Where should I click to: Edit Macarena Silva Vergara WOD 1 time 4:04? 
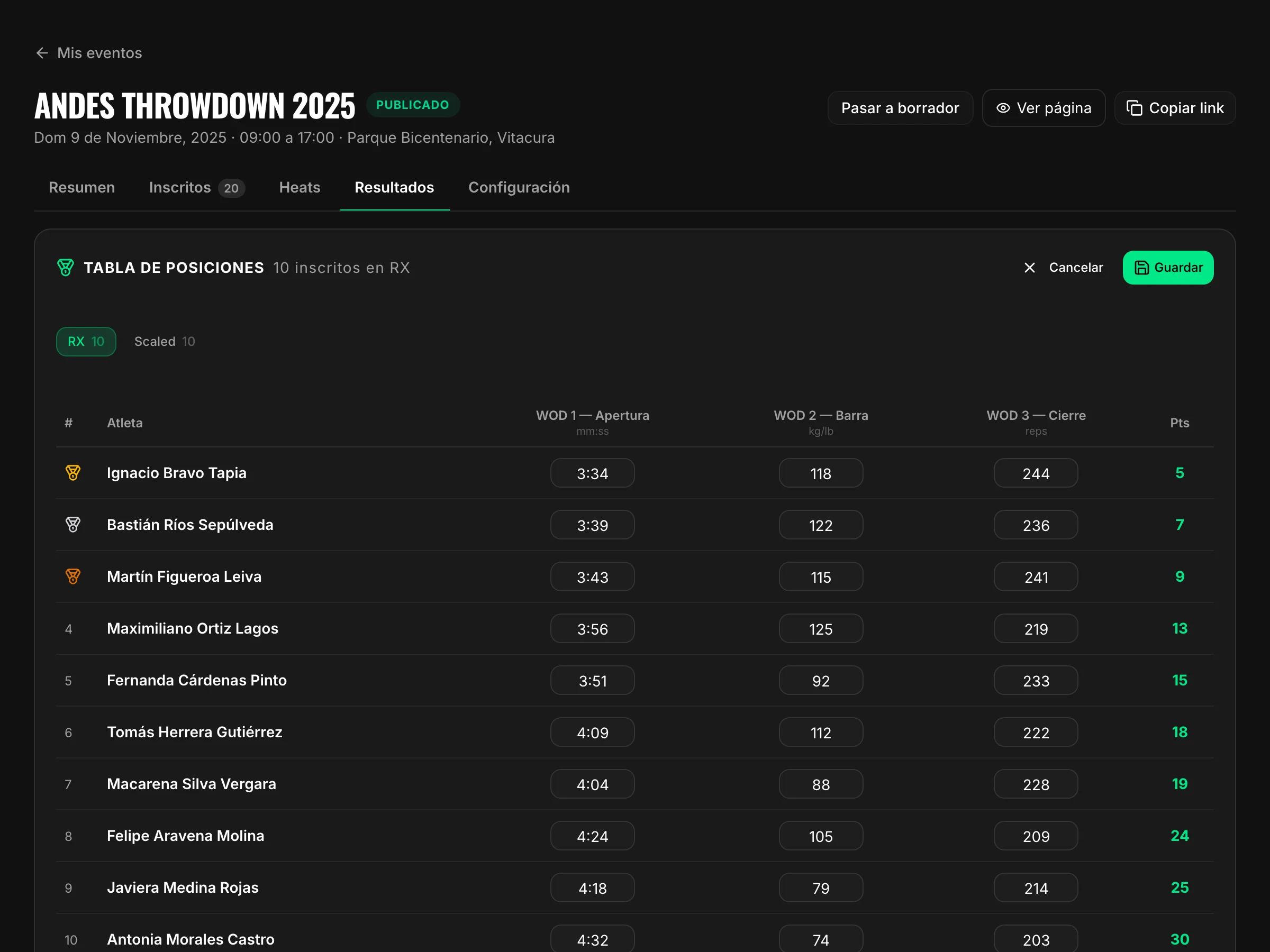[593, 784]
